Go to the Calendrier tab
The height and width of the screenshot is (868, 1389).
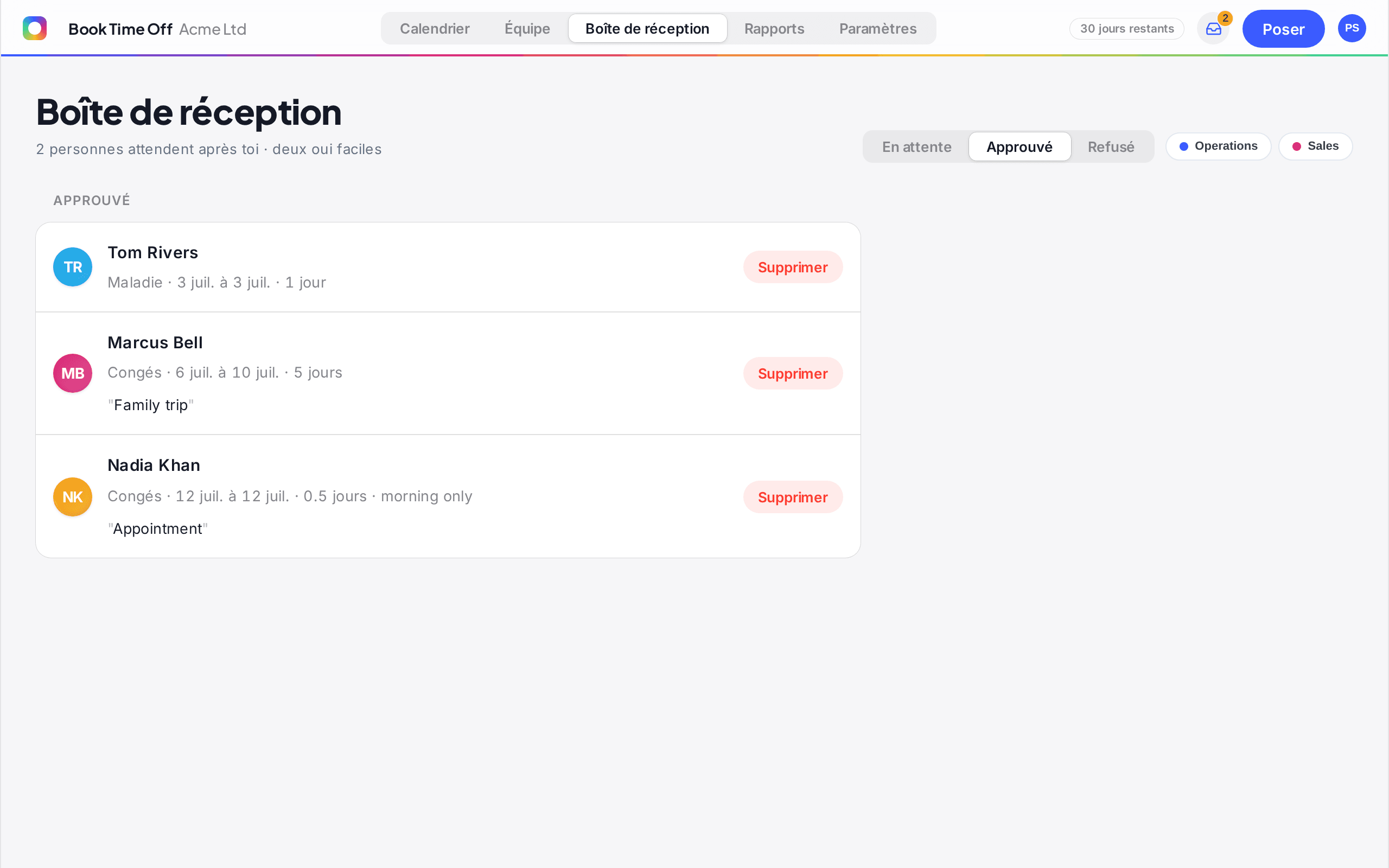click(x=435, y=29)
